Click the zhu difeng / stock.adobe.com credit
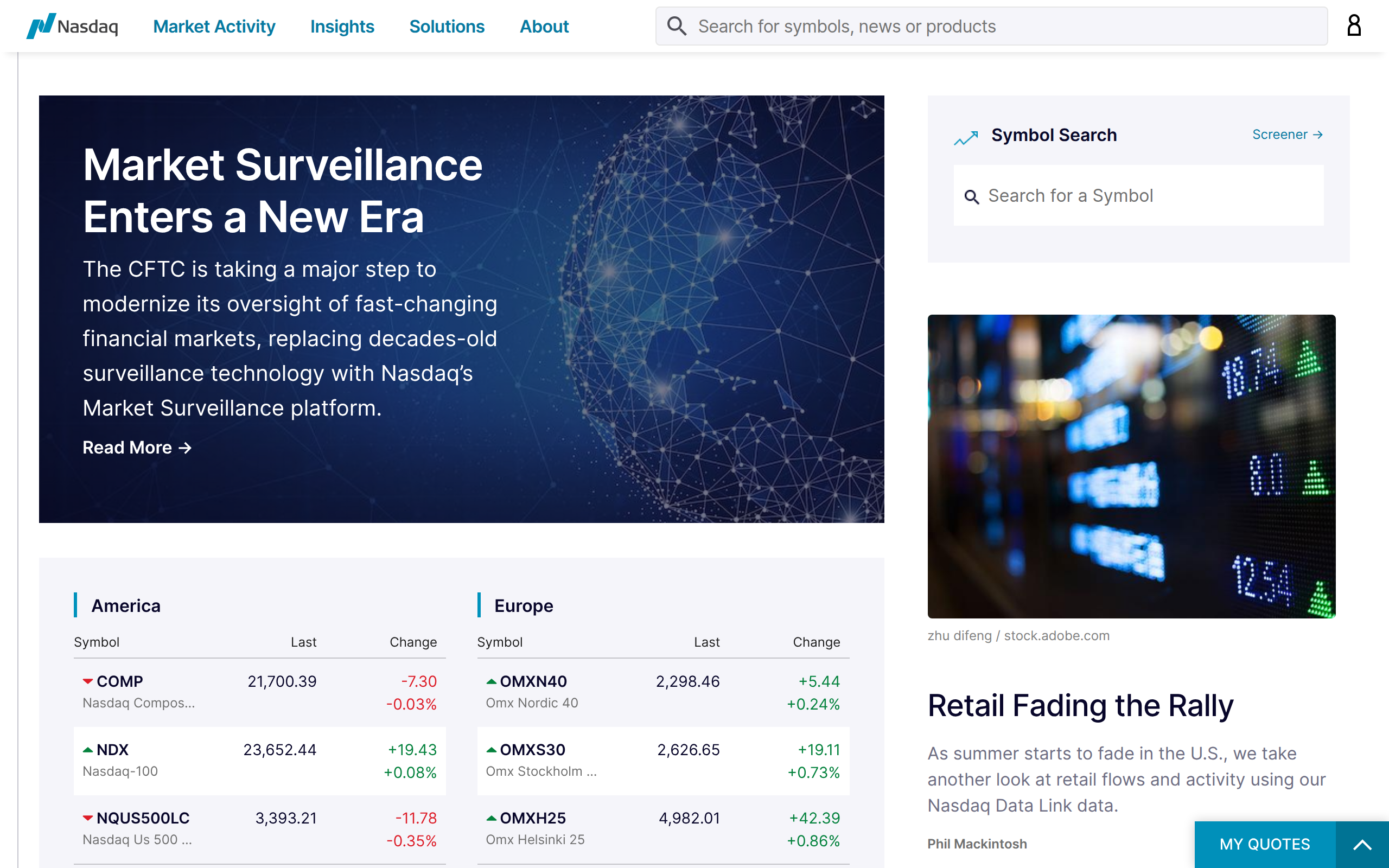This screenshot has width=1389, height=868. click(x=1018, y=636)
